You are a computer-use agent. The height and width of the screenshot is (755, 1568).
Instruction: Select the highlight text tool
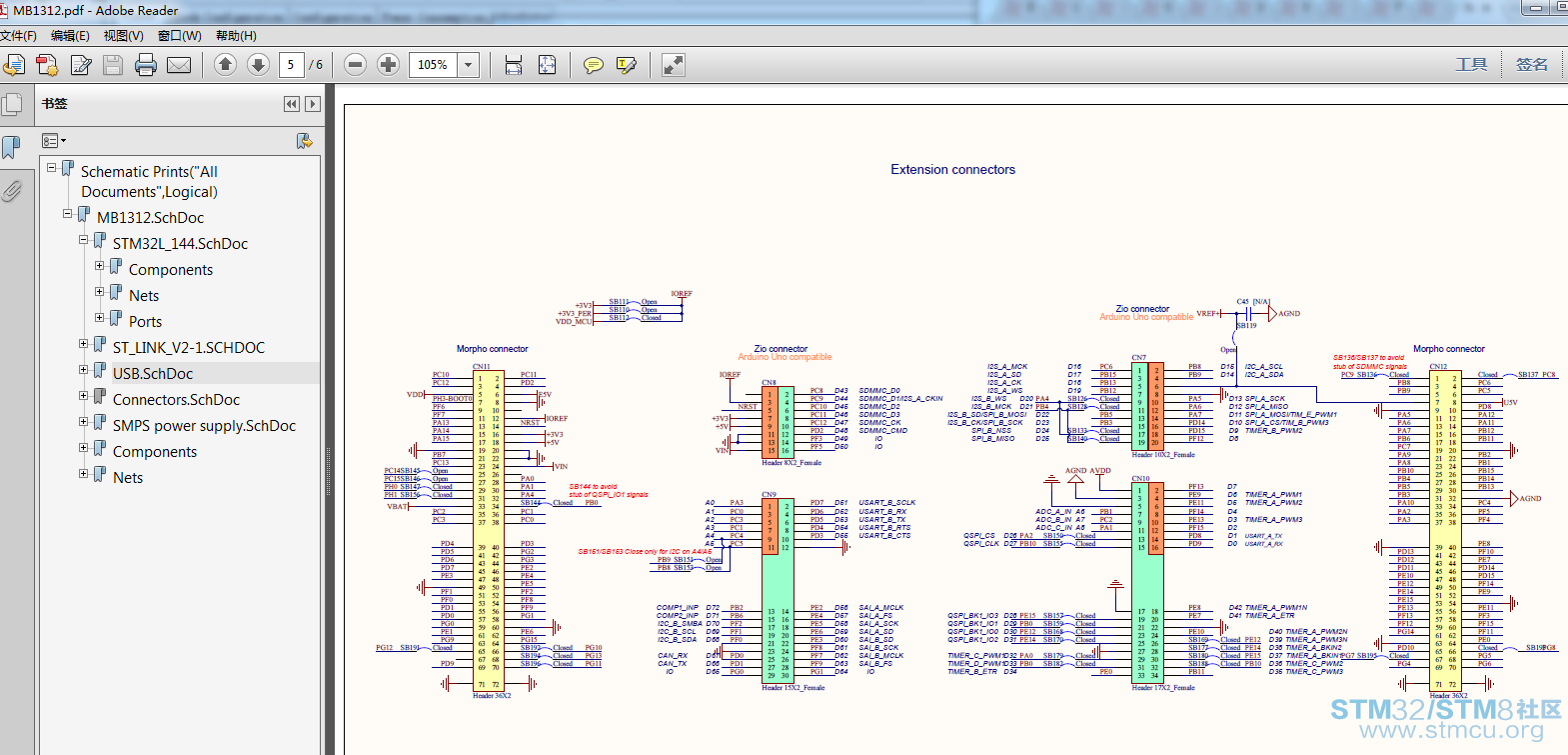[x=627, y=65]
